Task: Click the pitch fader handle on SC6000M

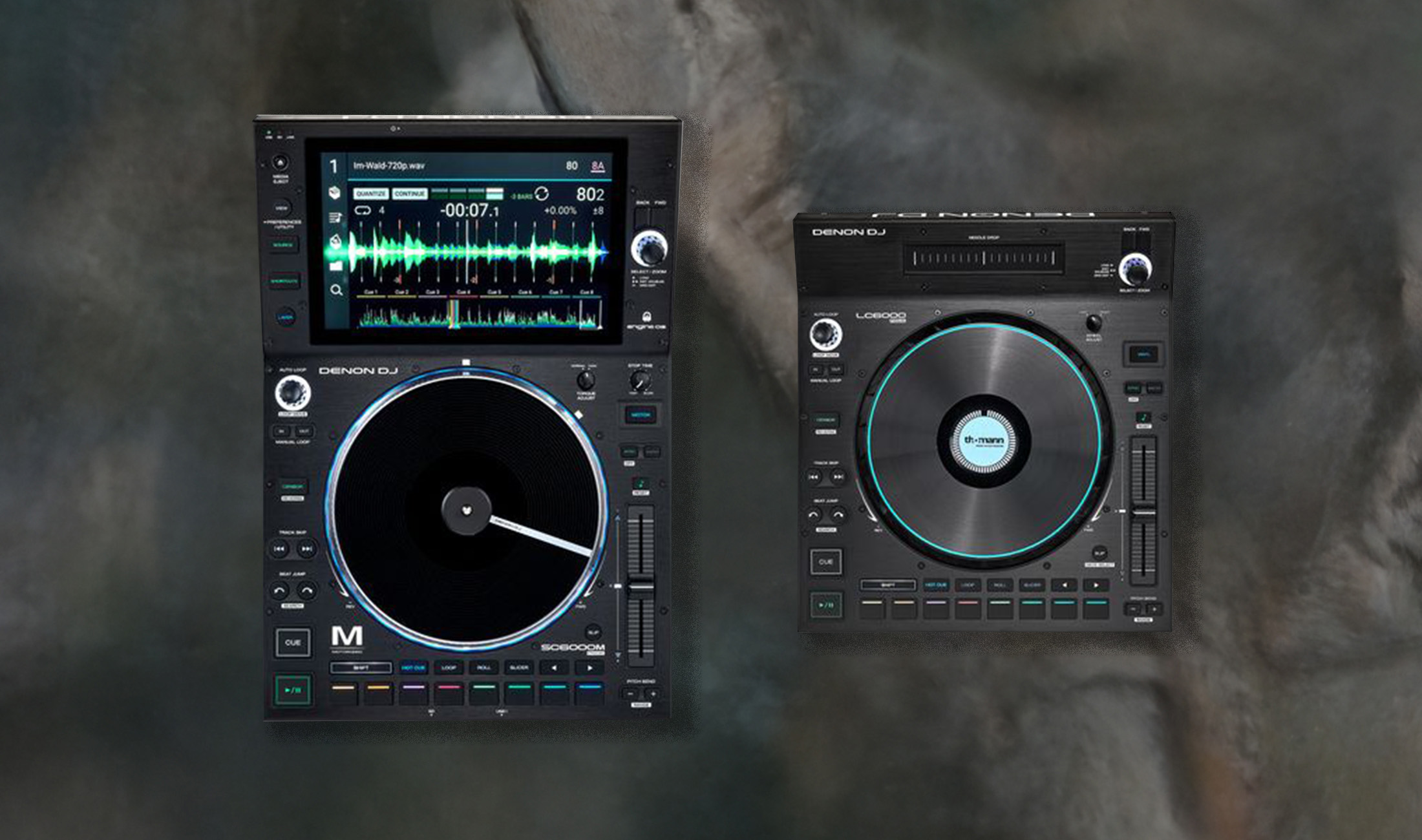Action: point(641,586)
